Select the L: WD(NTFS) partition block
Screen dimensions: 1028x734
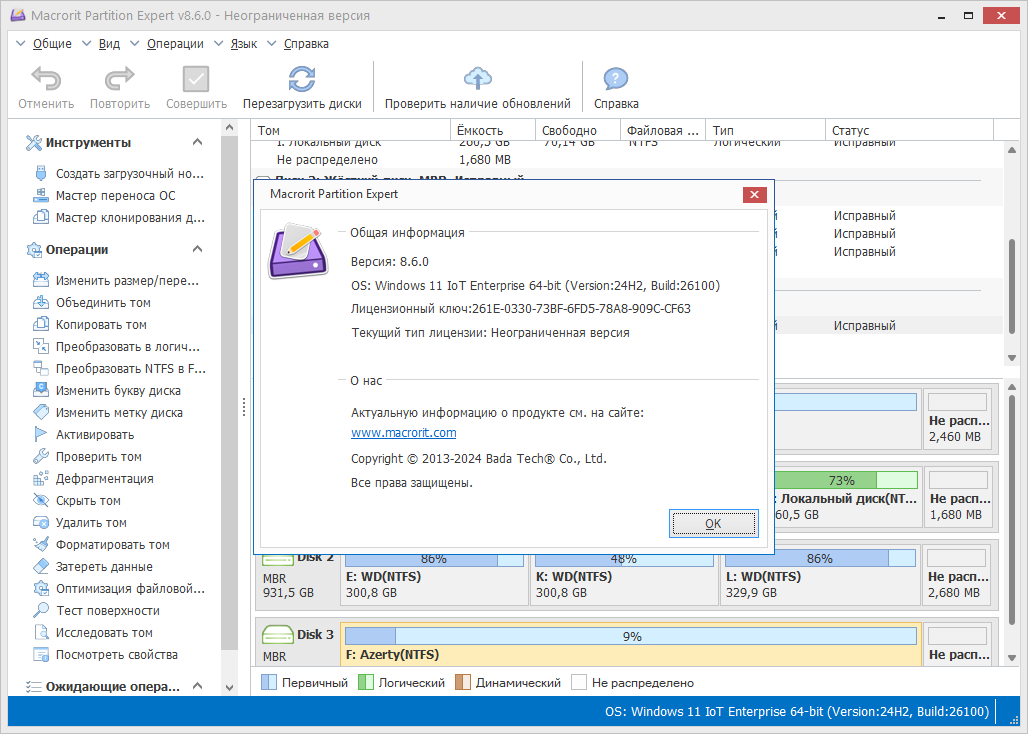tap(820, 576)
